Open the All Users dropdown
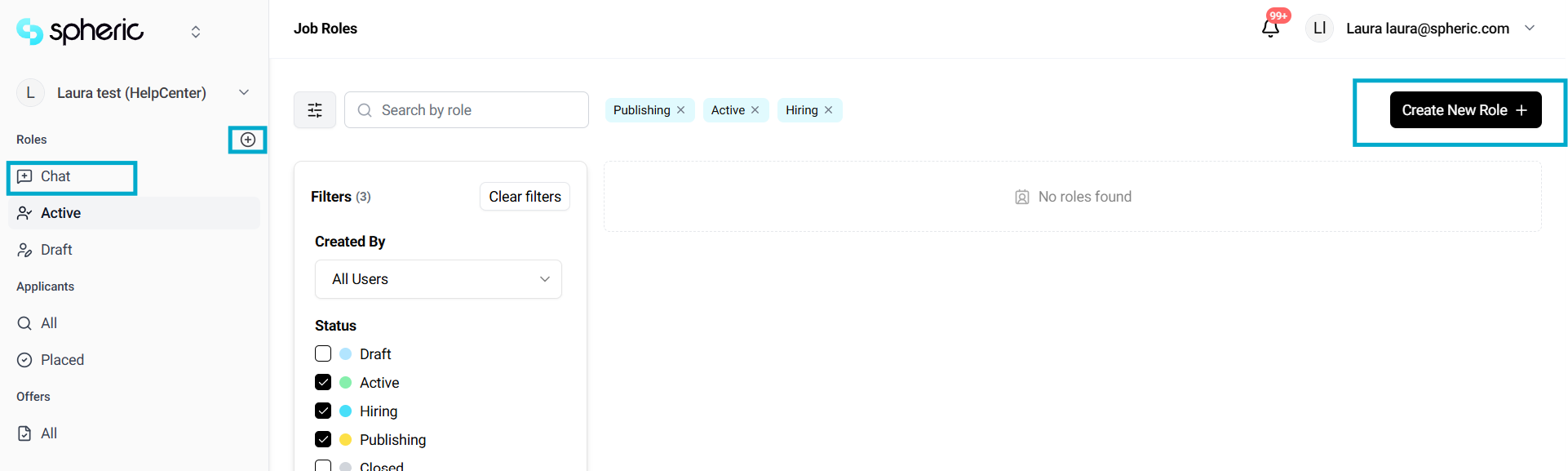1568x471 pixels. 438,279
